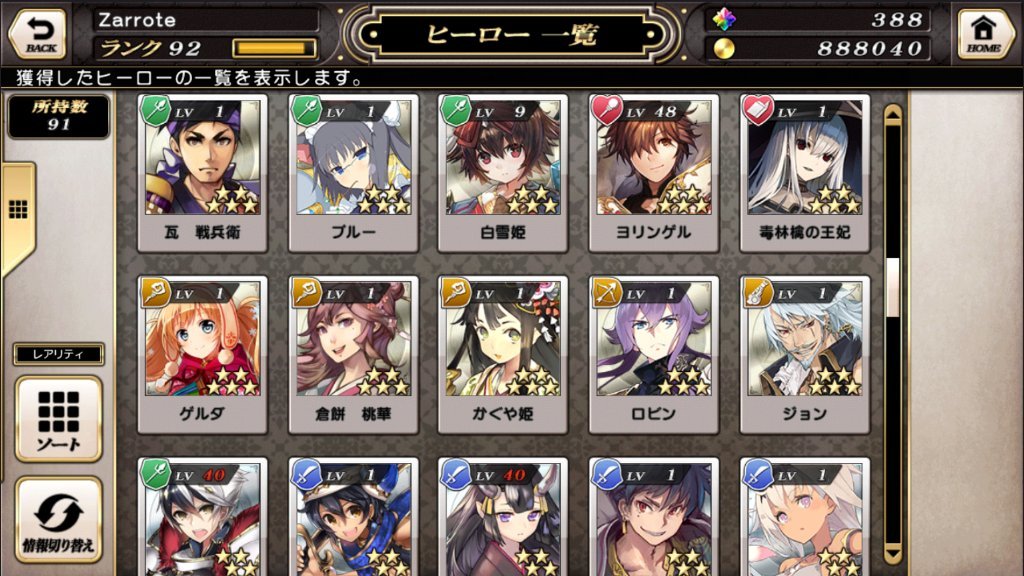Choose hero card ゲルダ
1024x576 pixels.
202,355
